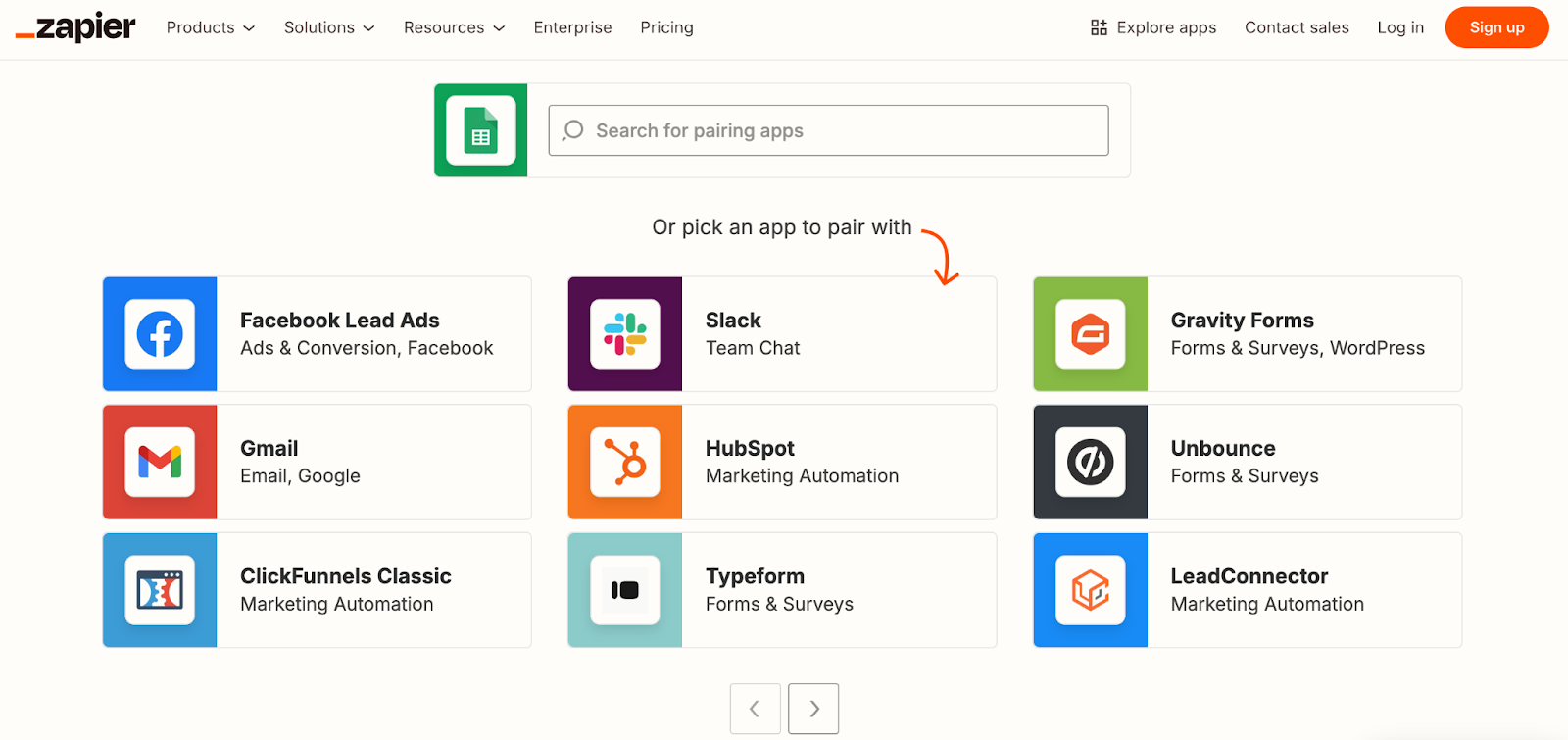Image resolution: width=1568 pixels, height=740 pixels.
Task: Open Explore apps link
Action: [x=1153, y=27]
